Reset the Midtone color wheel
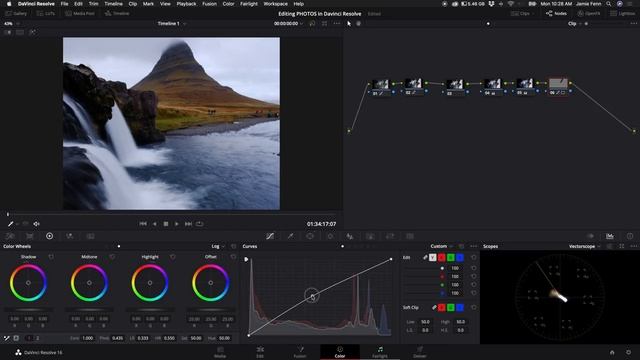Screen dimensions: 640x360 pos(112,257)
